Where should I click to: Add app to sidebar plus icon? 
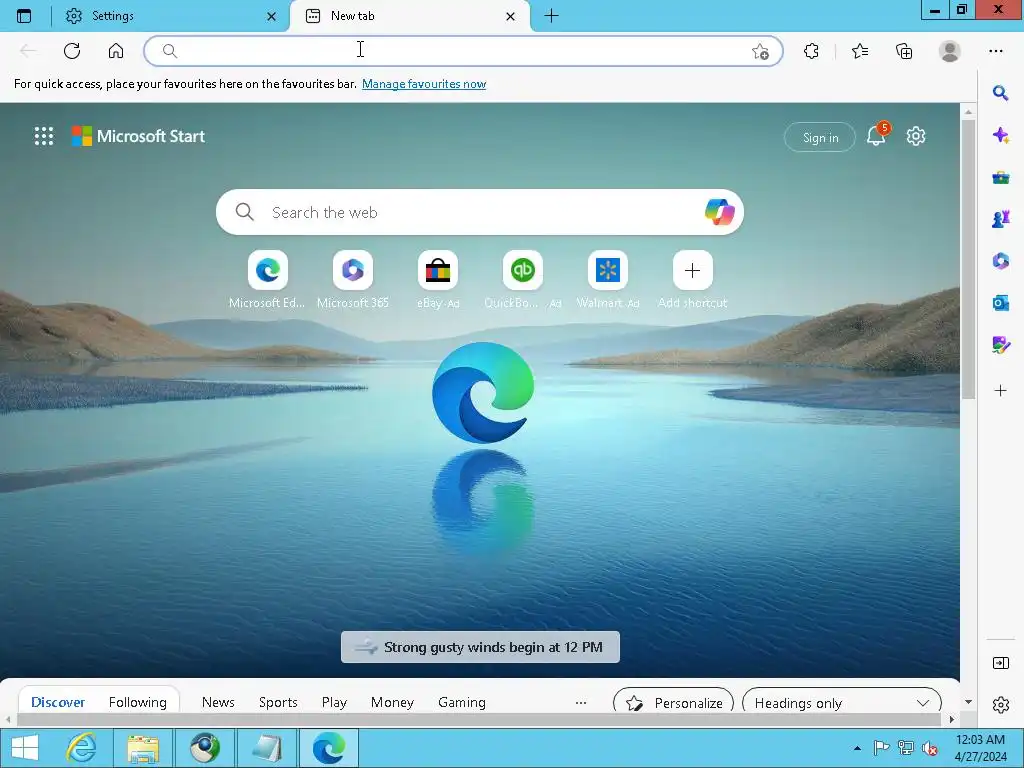coord(1000,391)
